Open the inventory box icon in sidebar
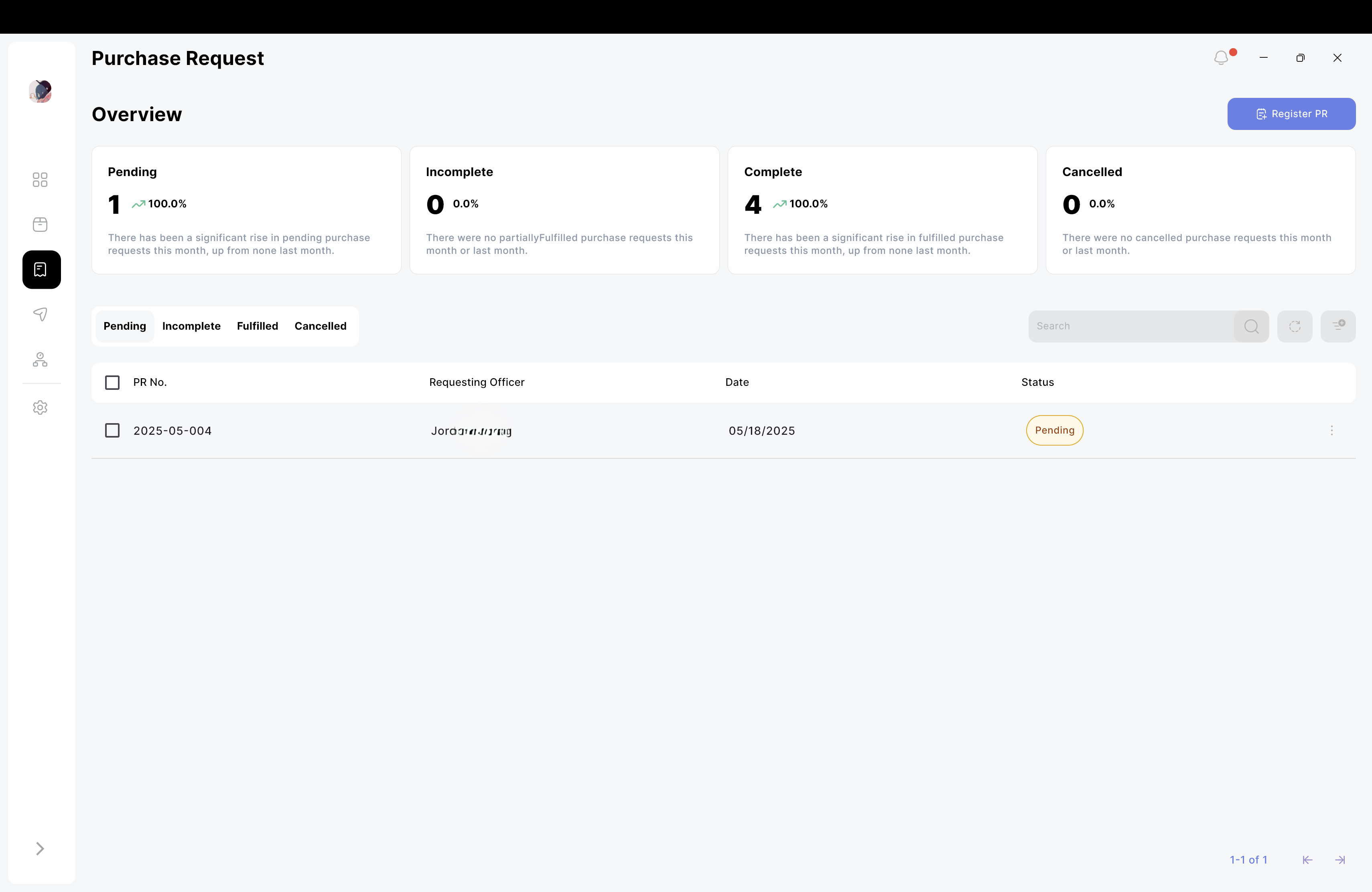This screenshot has width=1372, height=892. (x=40, y=225)
